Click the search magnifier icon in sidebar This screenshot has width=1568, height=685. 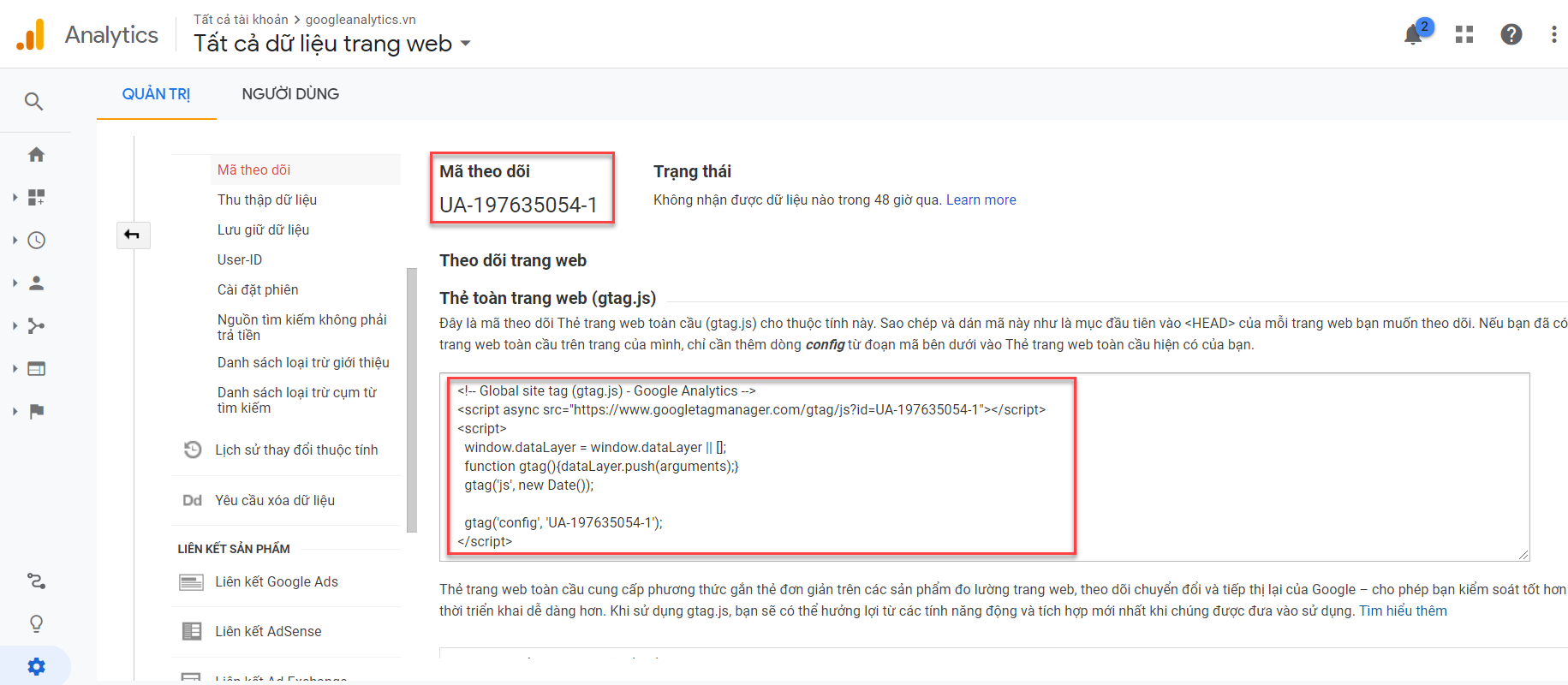[33, 102]
